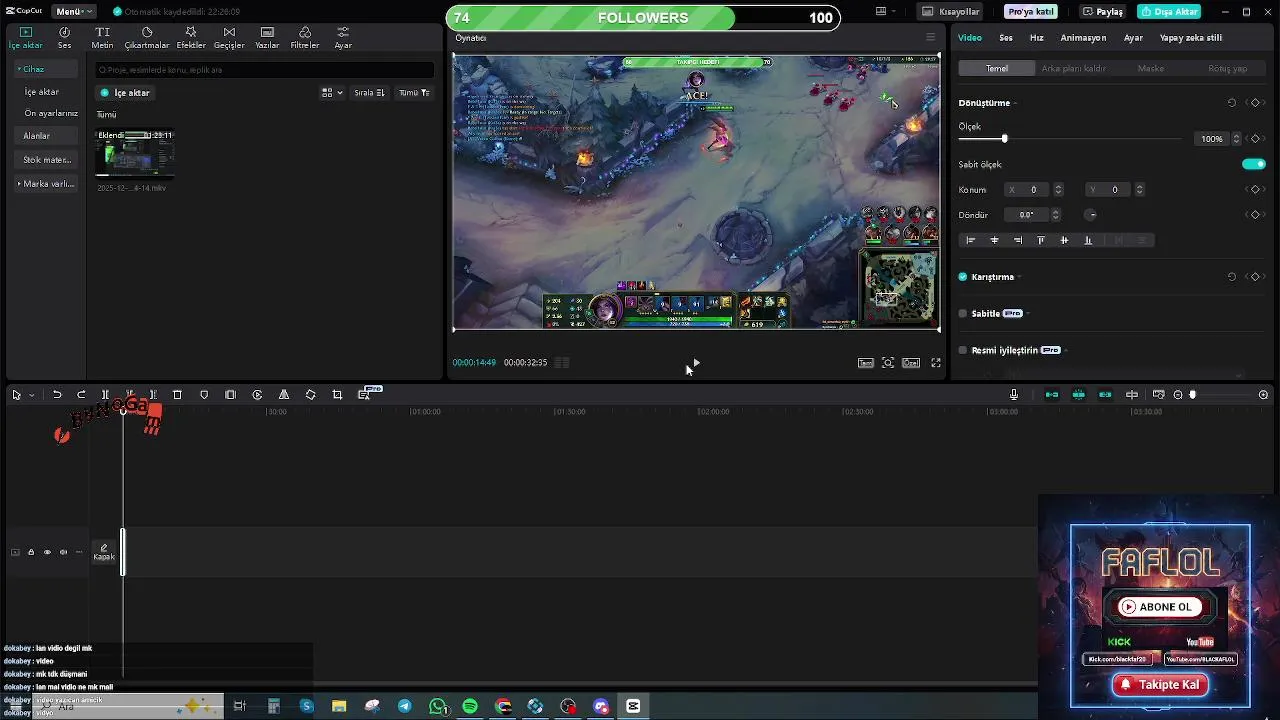Open the Metin text tools tab
1280x720 pixels.
102,38
